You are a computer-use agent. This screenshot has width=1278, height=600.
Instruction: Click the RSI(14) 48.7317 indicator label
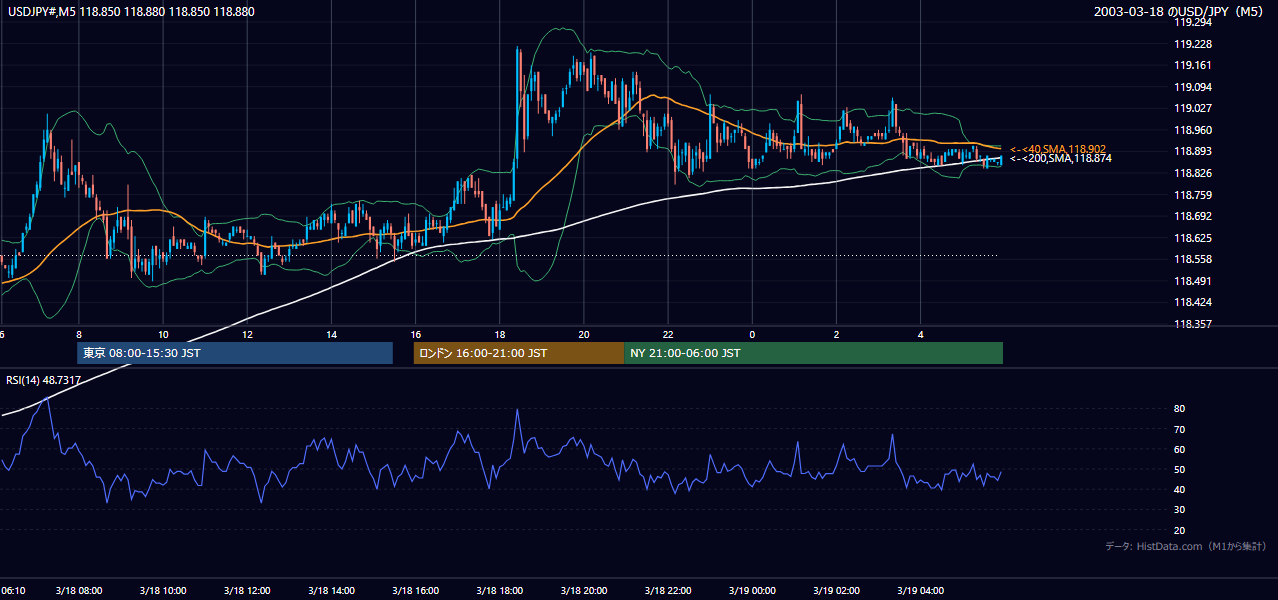click(x=44, y=380)
